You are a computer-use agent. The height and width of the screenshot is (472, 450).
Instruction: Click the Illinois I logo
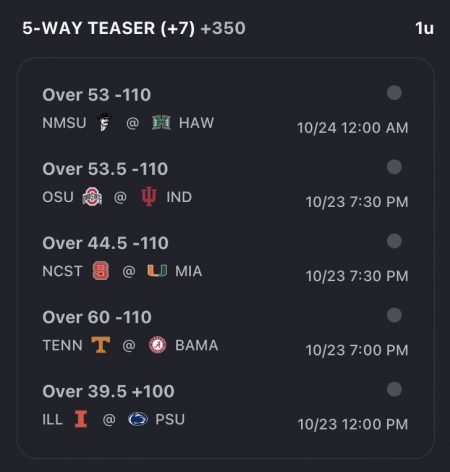81,419
